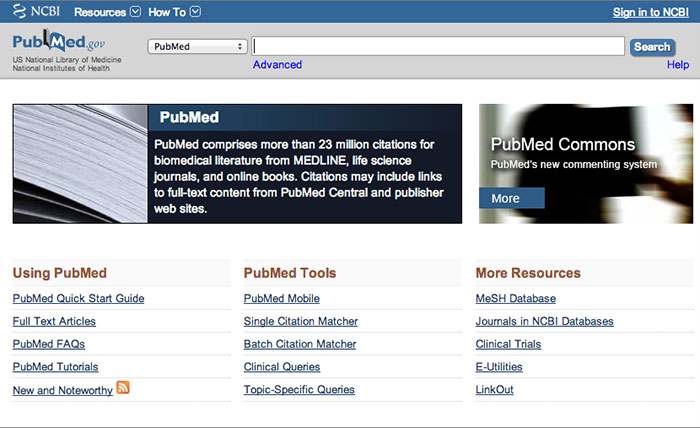Open Single Citation Matcher
This screenshot has height=428, width=700.
pos(301,321)
